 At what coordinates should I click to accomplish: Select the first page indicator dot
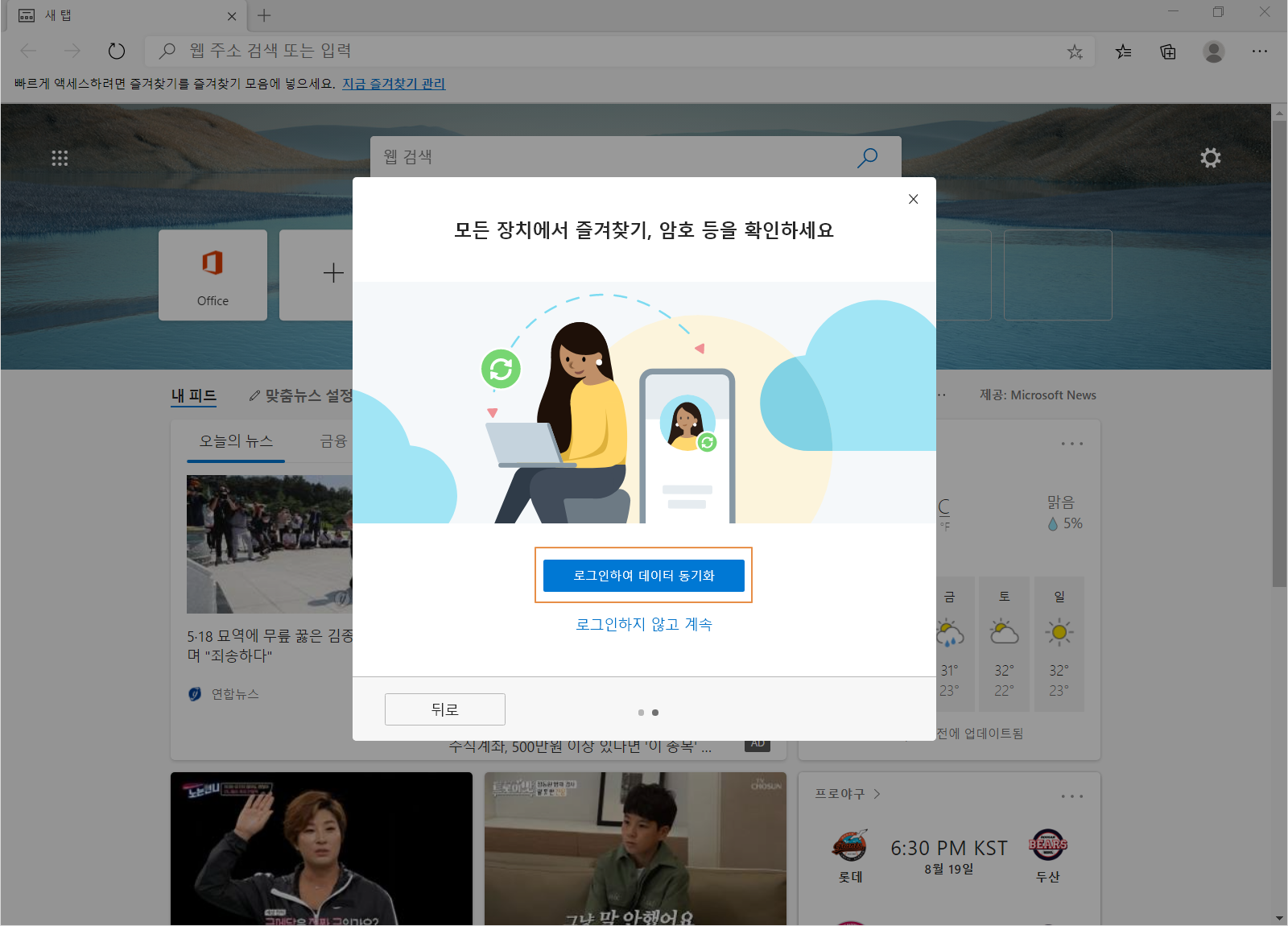point(641,713)
